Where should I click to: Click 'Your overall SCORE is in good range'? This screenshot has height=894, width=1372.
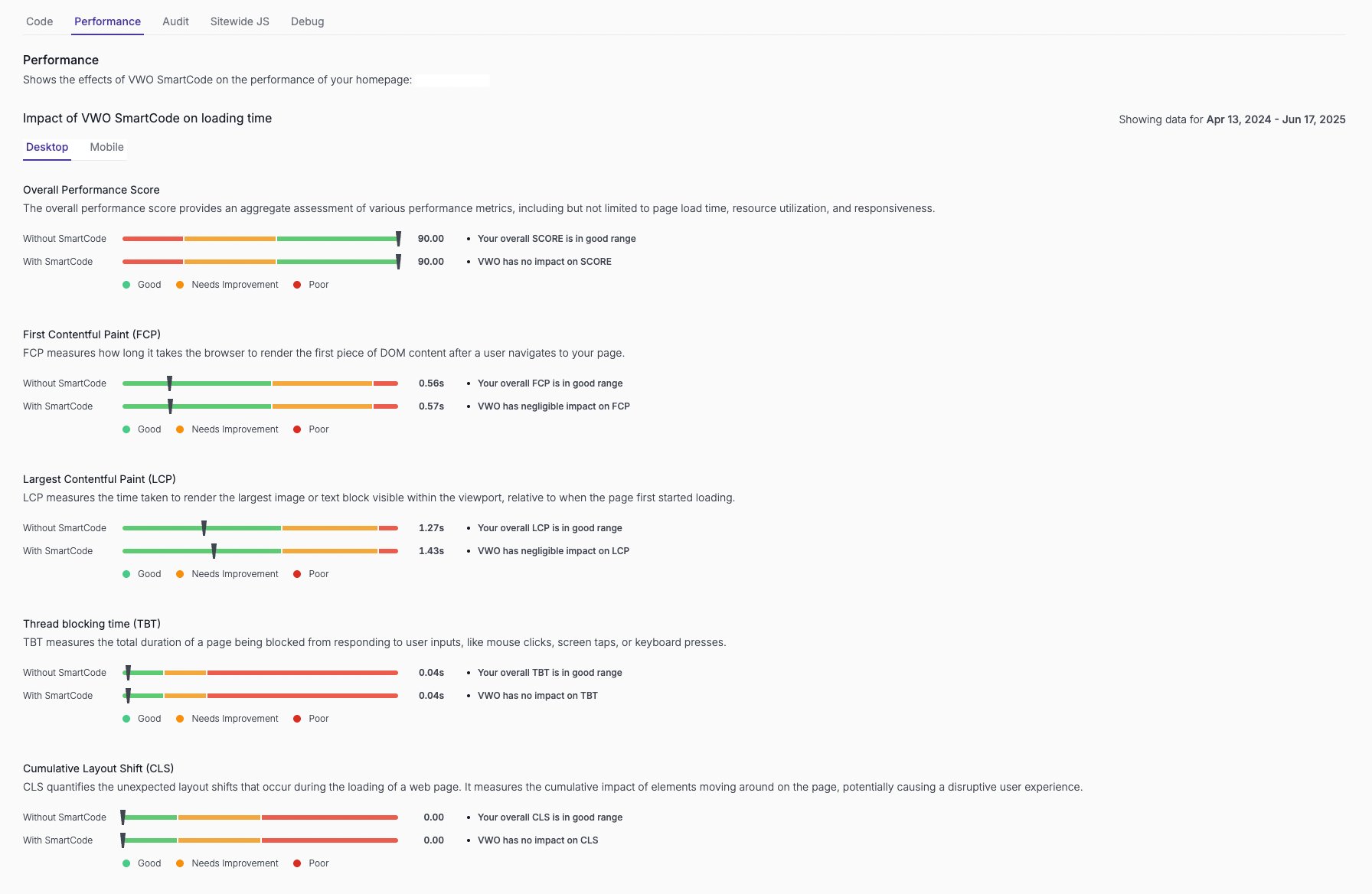tap(557, 239)
